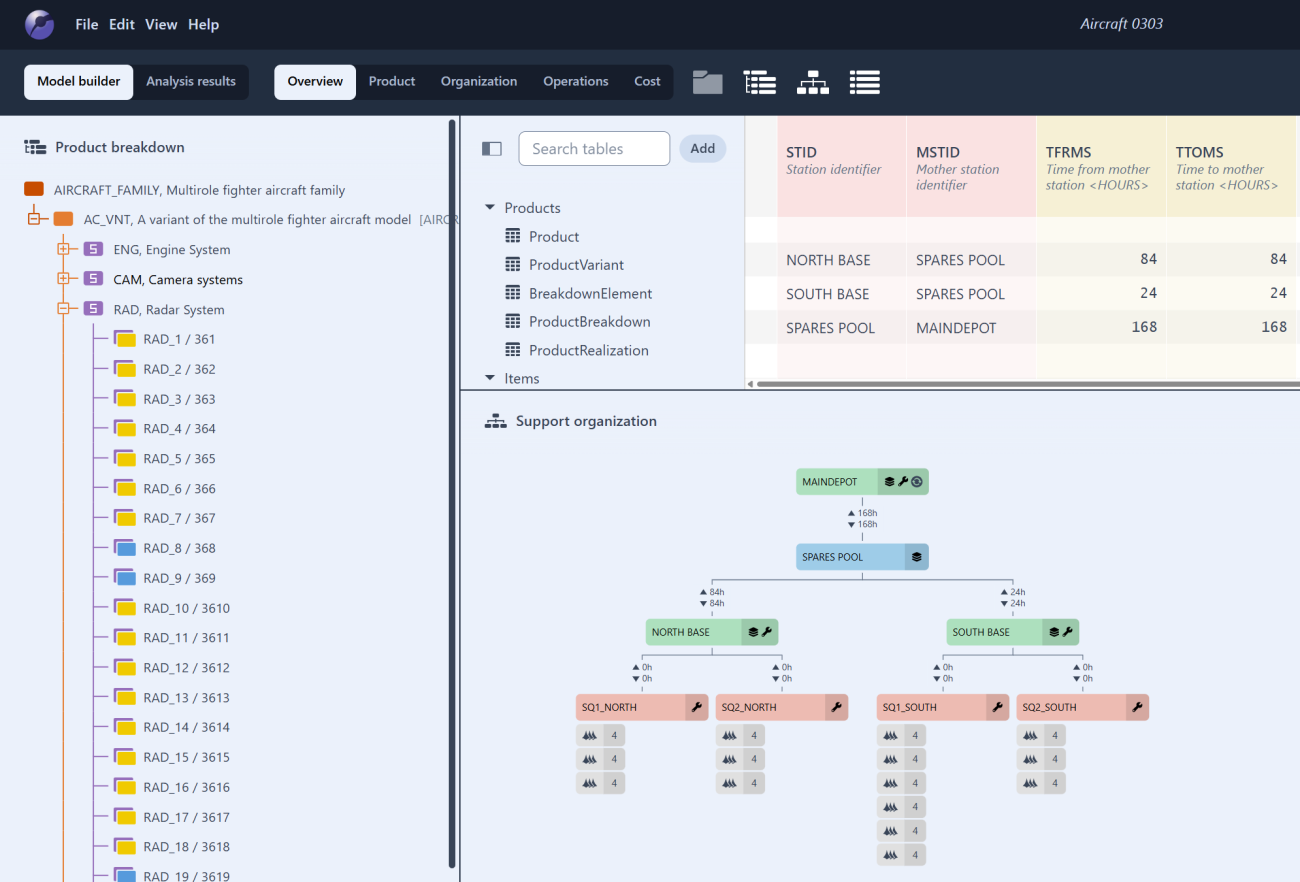Click the circular icon on the MAINDEPOT node

pyautogui.click(x=917, y=481)
